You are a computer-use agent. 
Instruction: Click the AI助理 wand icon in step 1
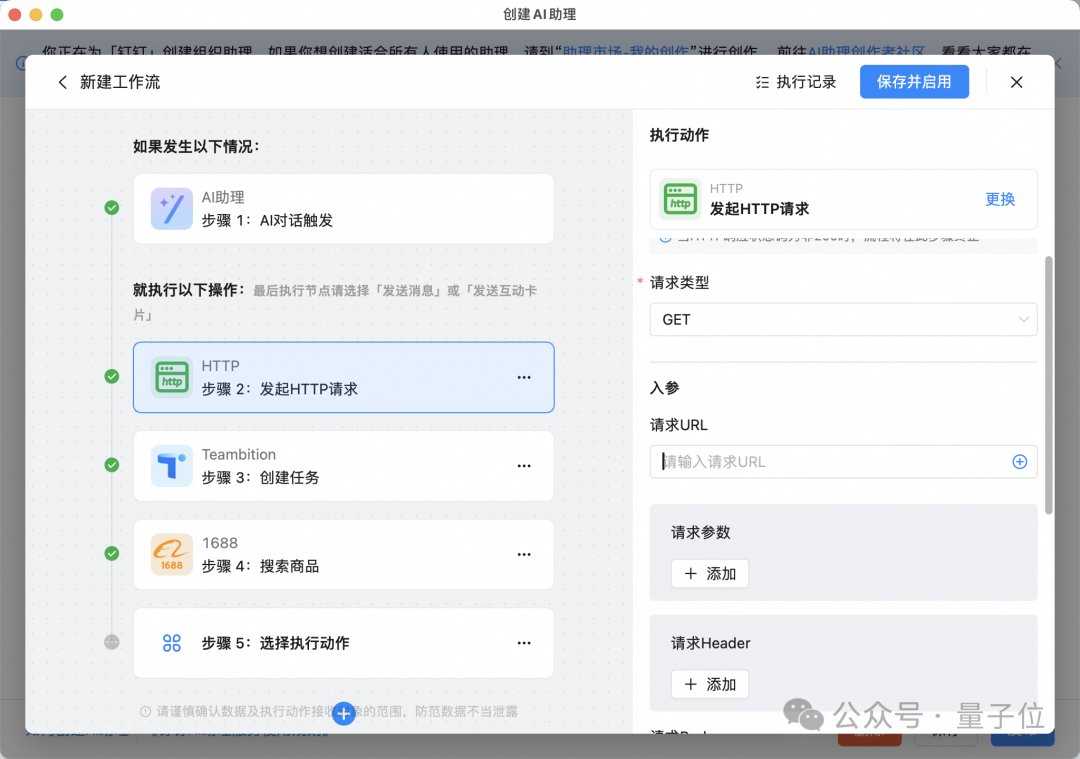[172, 209]
